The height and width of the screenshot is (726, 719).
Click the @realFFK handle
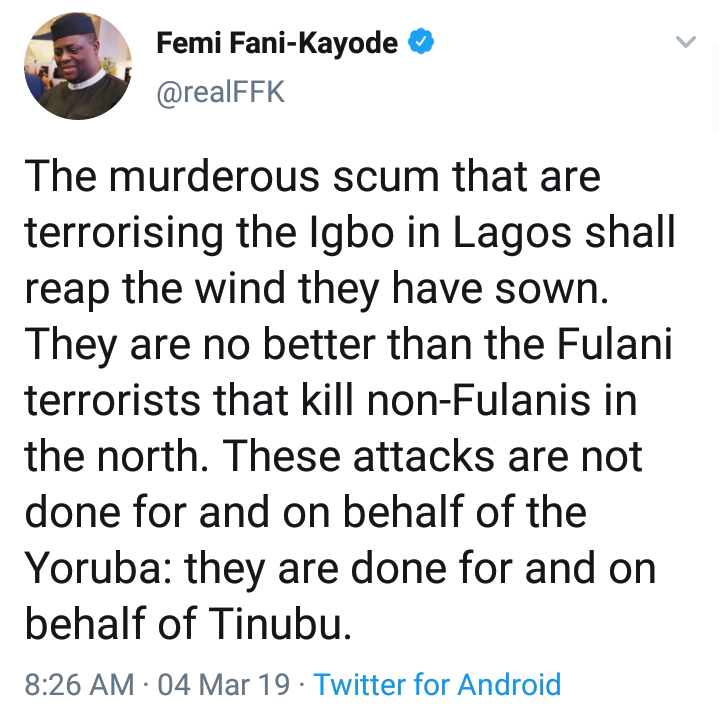[x=220, y=92]
